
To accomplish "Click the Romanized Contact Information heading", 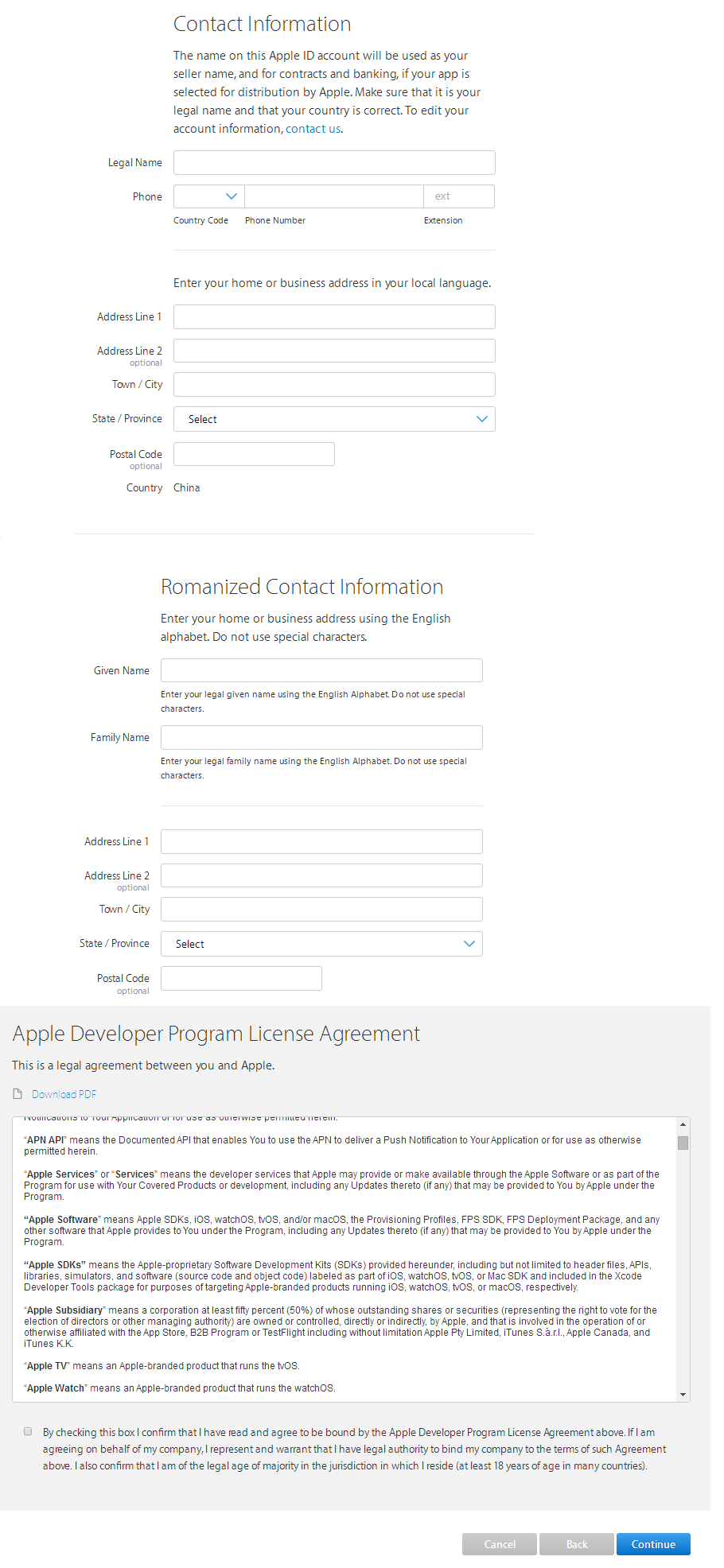I will (302, 587).
